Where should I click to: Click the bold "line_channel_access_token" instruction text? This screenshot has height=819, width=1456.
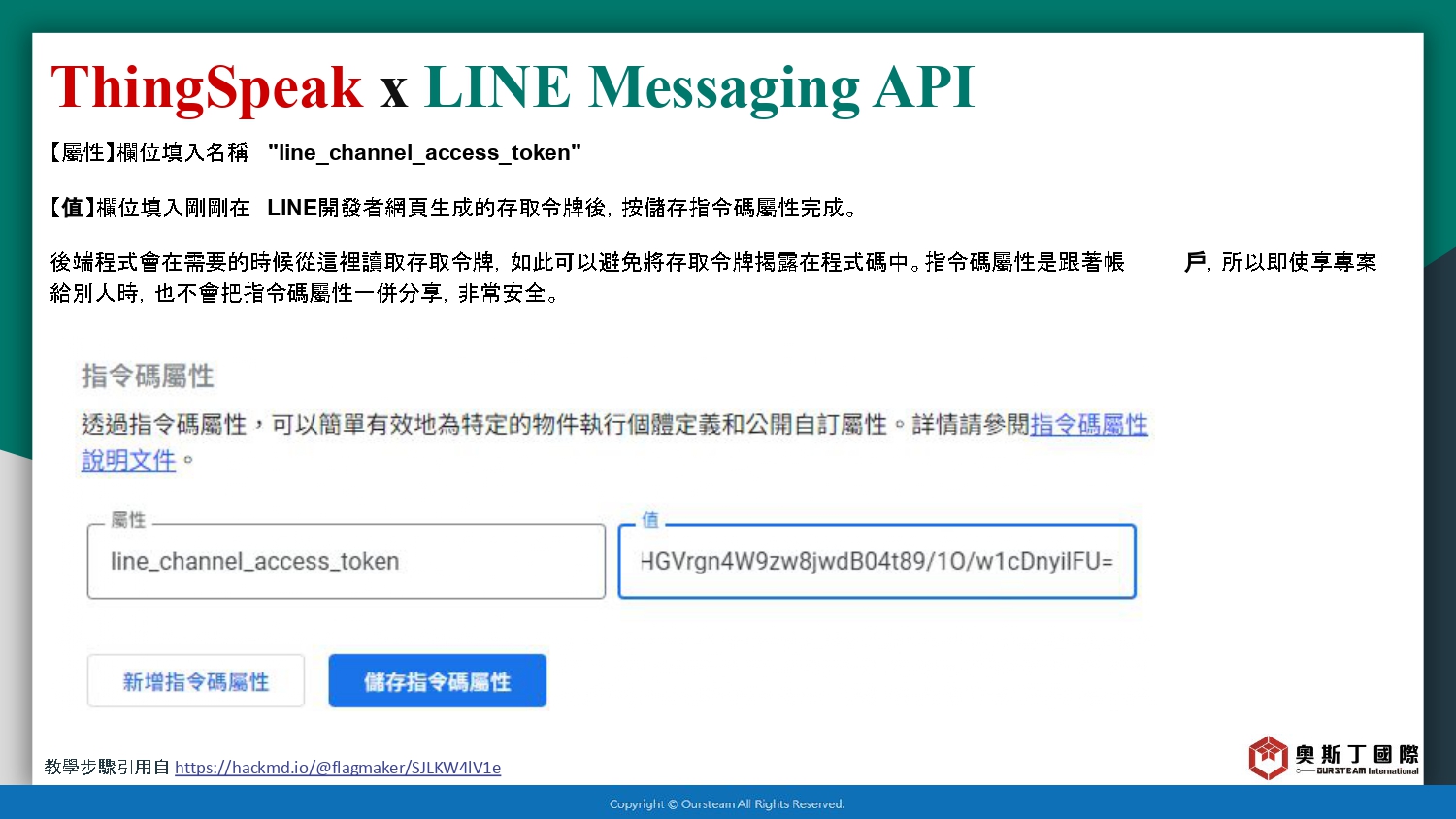(x=424, y=153)
